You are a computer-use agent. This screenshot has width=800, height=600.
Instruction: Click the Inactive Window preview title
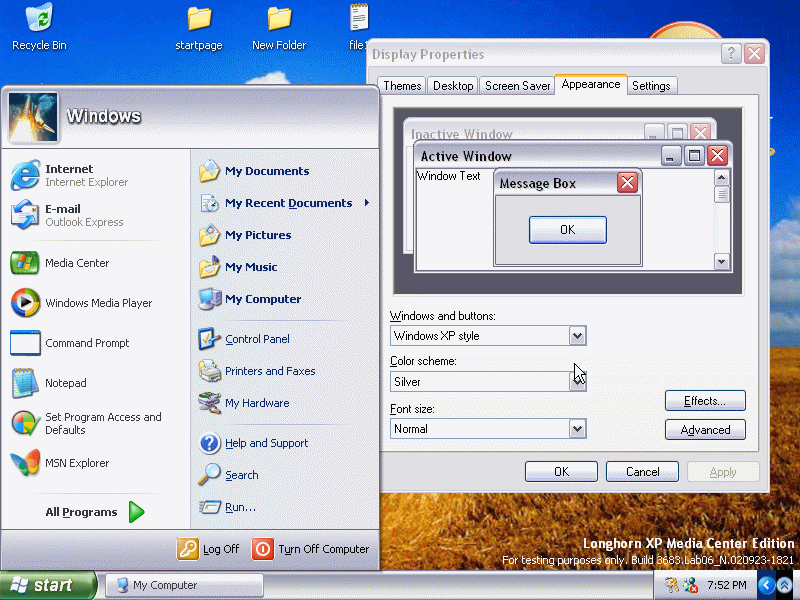461,134
